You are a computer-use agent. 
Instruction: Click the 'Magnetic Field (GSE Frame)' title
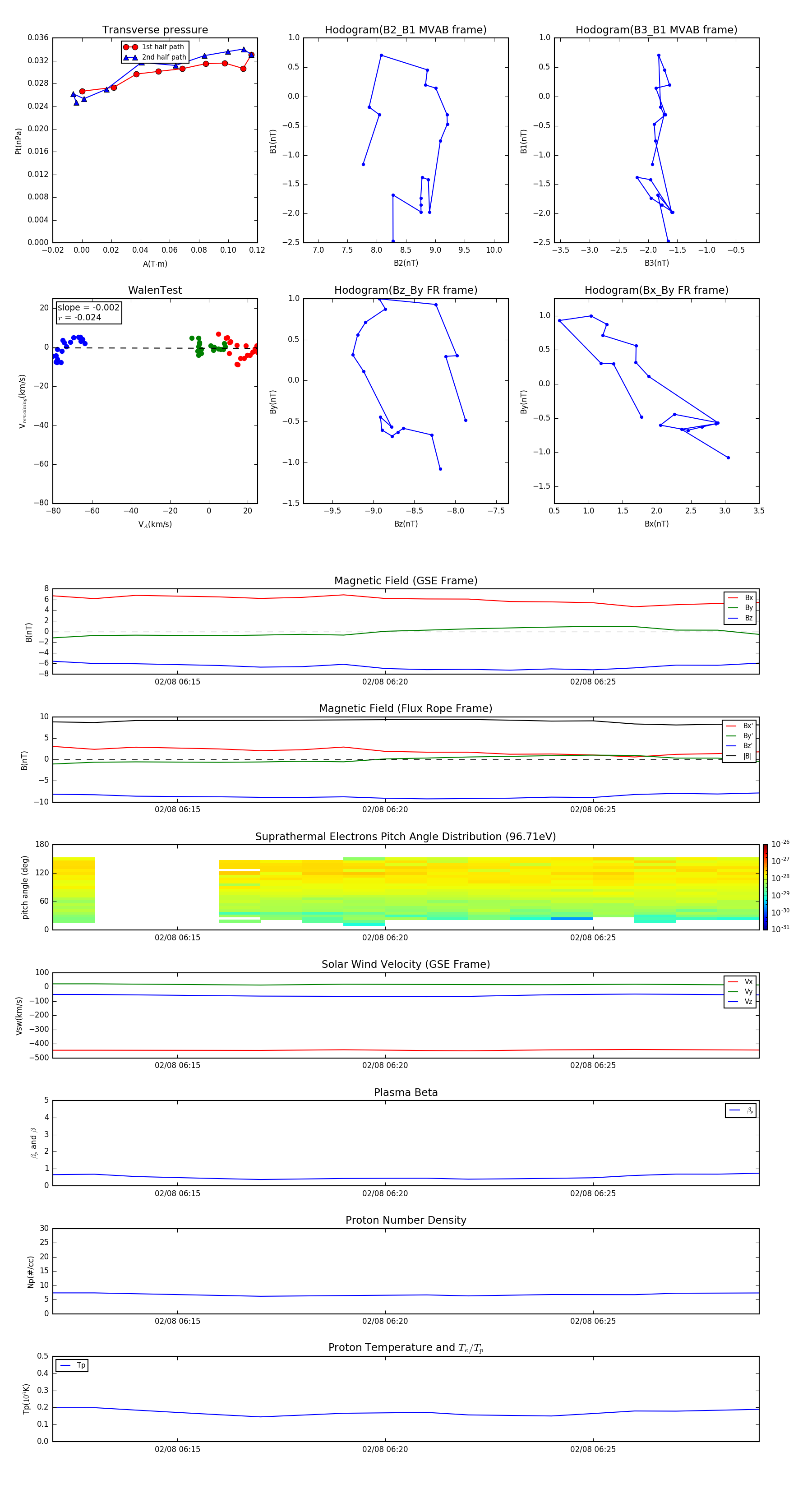pyautogui.click(x=406, y=581)
